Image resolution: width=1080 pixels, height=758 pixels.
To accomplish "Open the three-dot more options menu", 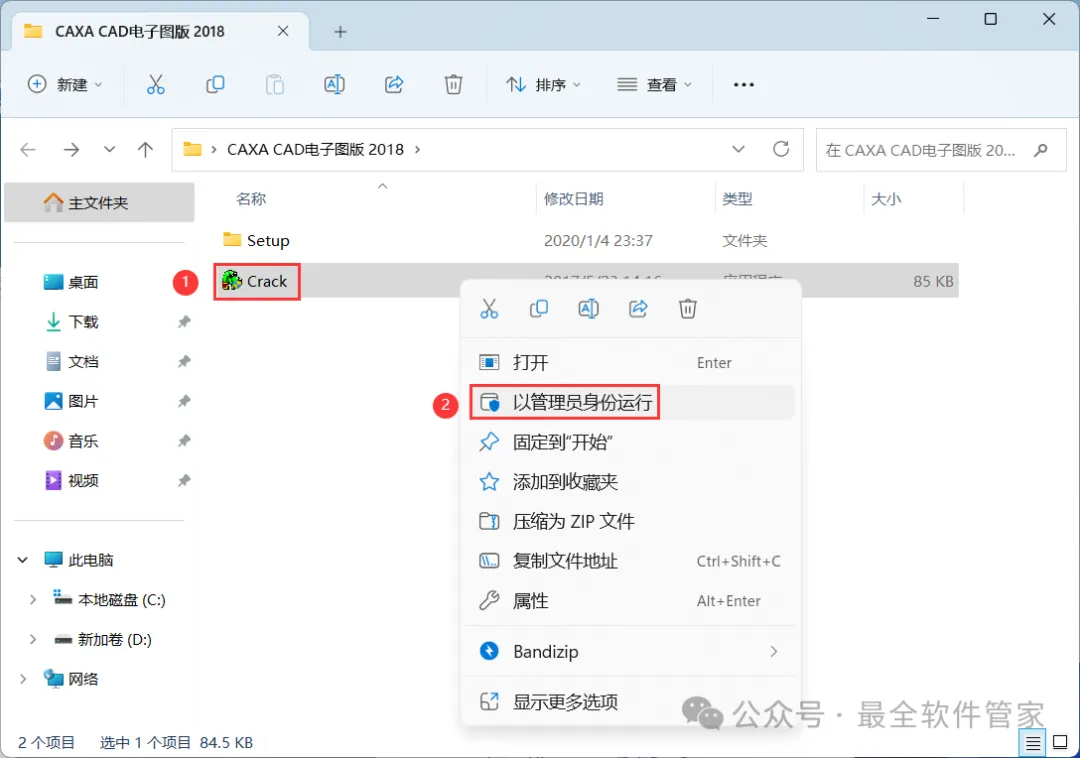I will click(x=744, y=85).
